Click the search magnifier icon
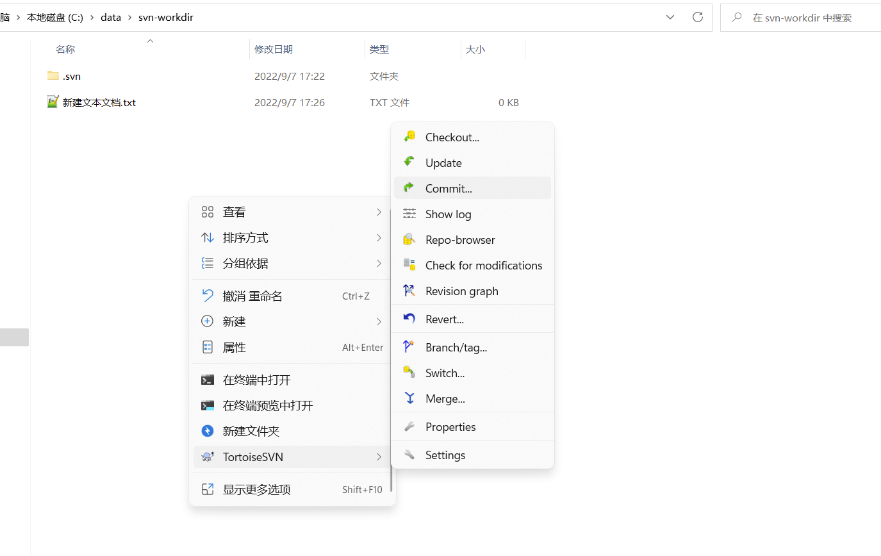 [x=737, y=17]
